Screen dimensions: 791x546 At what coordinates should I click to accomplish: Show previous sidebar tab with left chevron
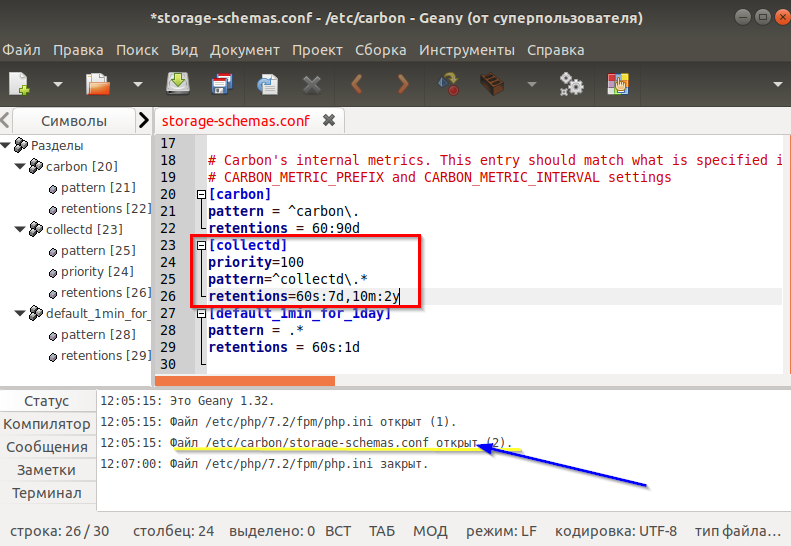click(x=5, y=120)
